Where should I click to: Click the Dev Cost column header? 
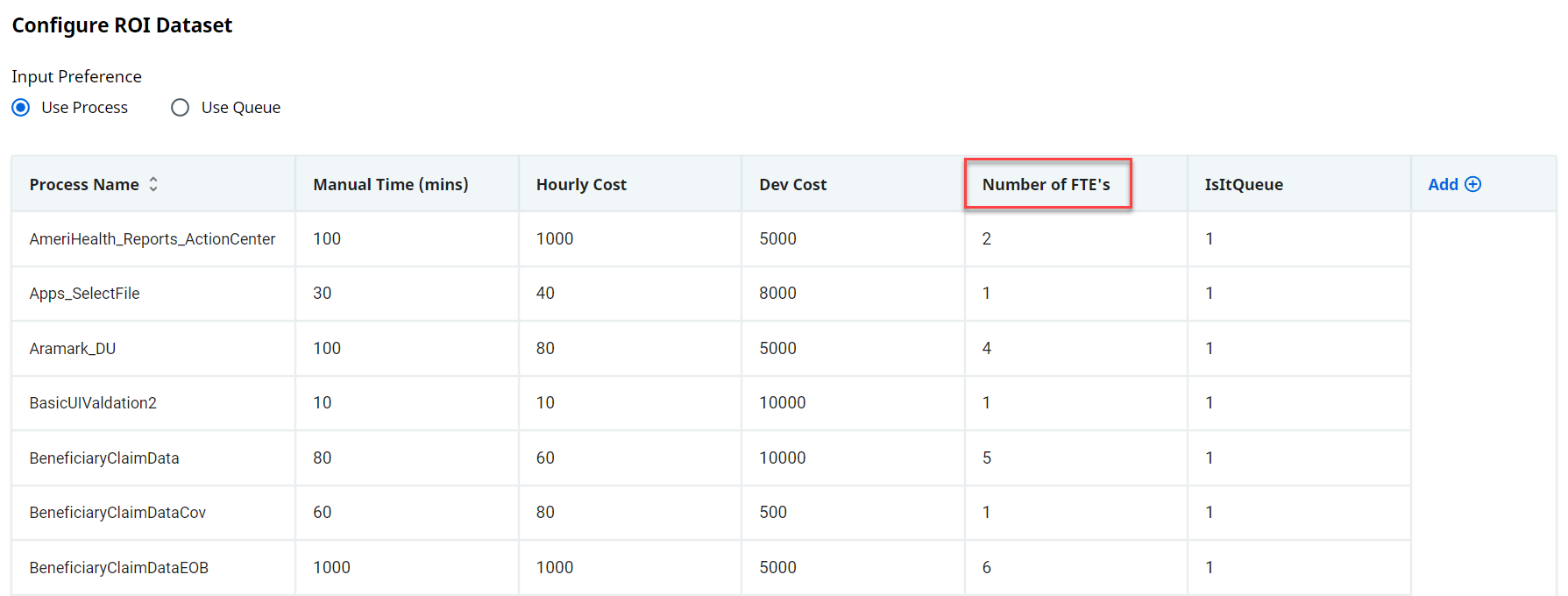click(x=792, y=184)
